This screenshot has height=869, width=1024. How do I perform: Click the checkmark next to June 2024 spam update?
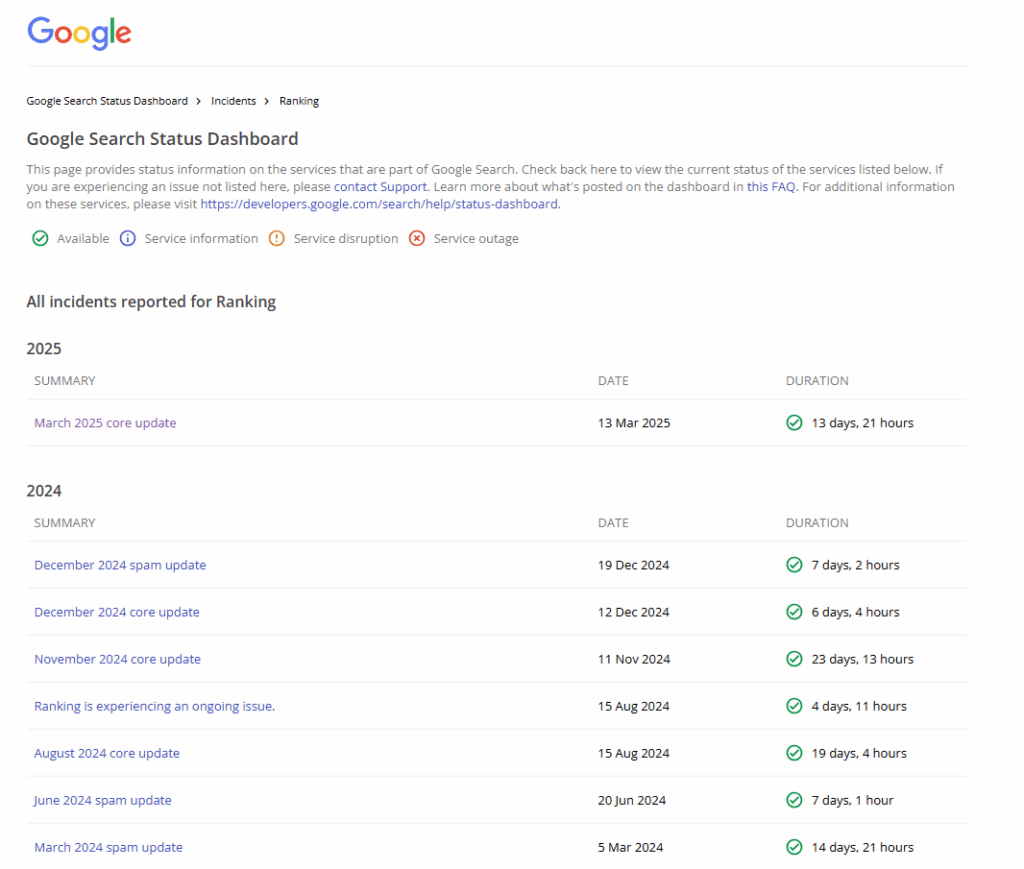(793, 800)
